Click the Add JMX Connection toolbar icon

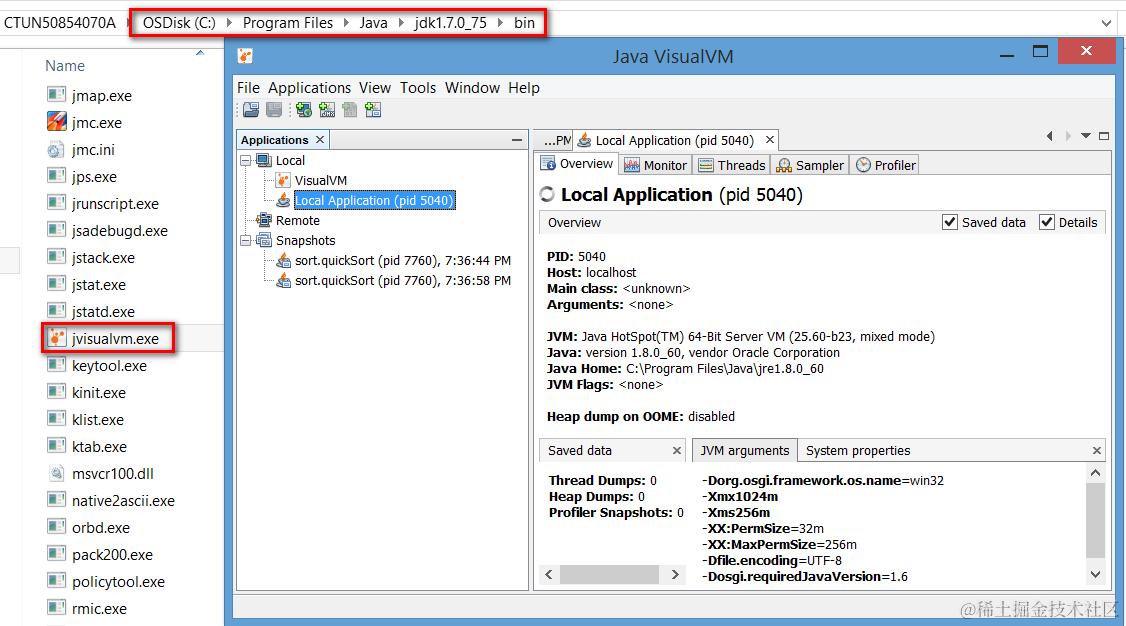327,109
